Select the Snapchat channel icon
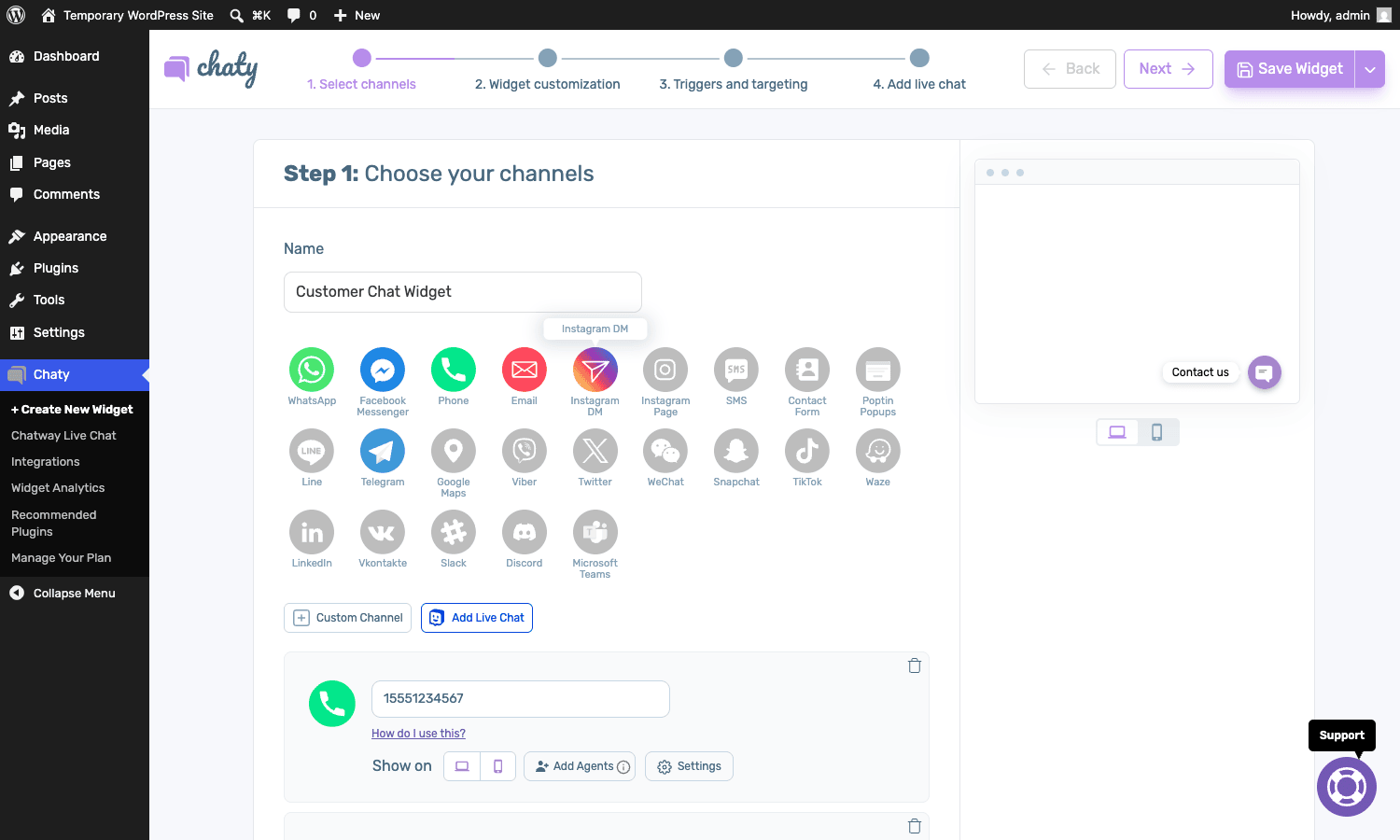 click(x=736, y=452)
